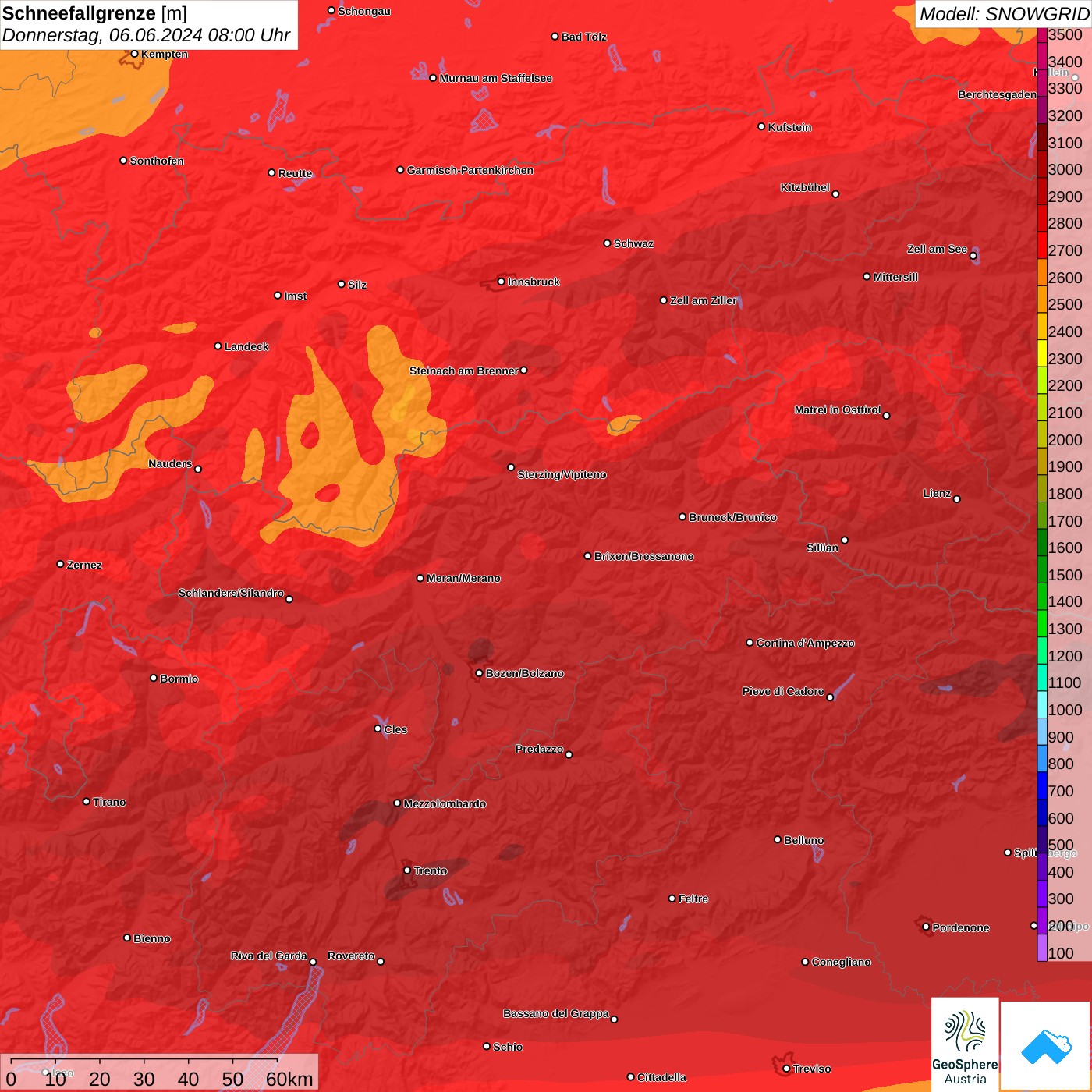Select the Cortina d'Ampezzo marker dot

pyautogui.click(x=750, y=643)
